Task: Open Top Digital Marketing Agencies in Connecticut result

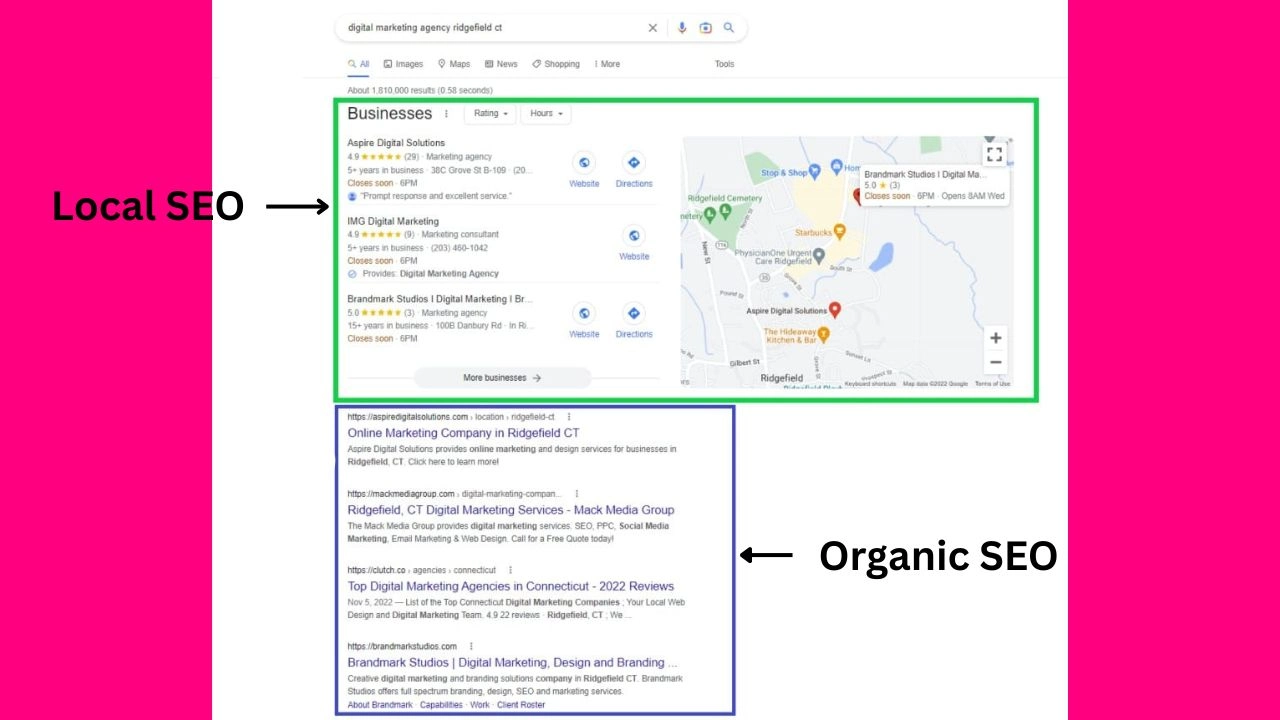Action: coord(511,586)
